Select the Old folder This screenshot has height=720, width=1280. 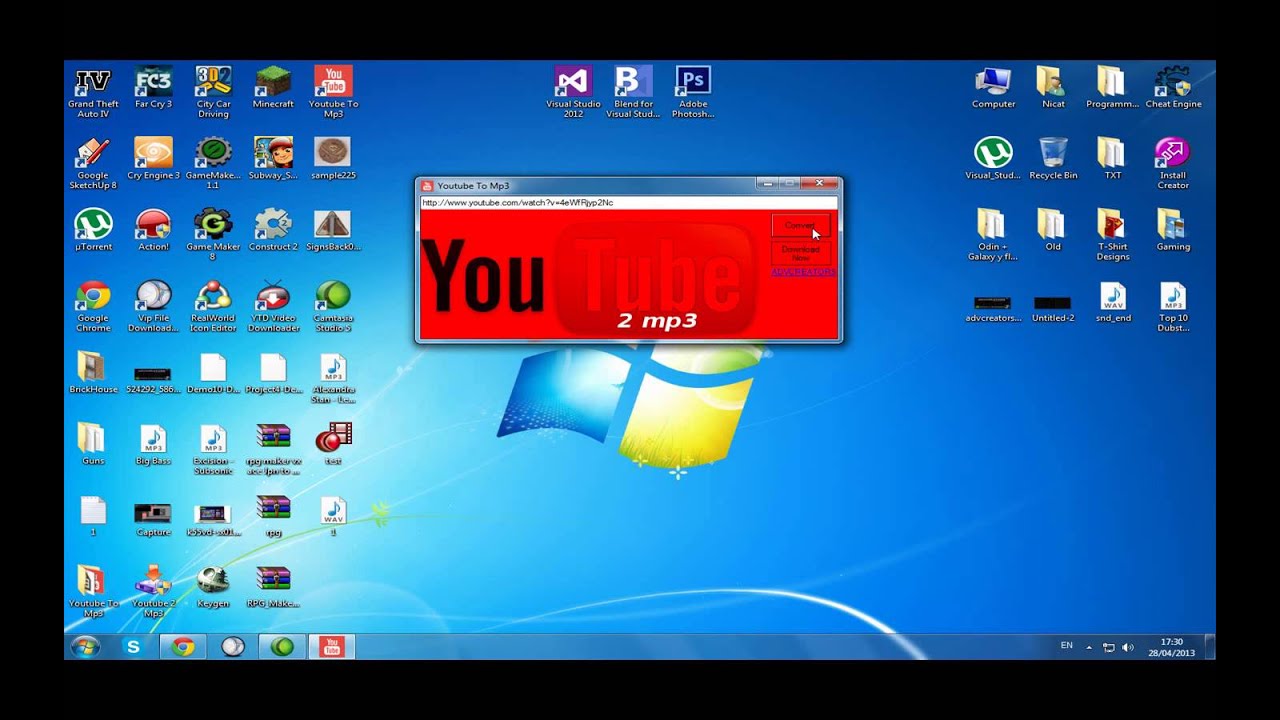click(x=1053, y=230)
